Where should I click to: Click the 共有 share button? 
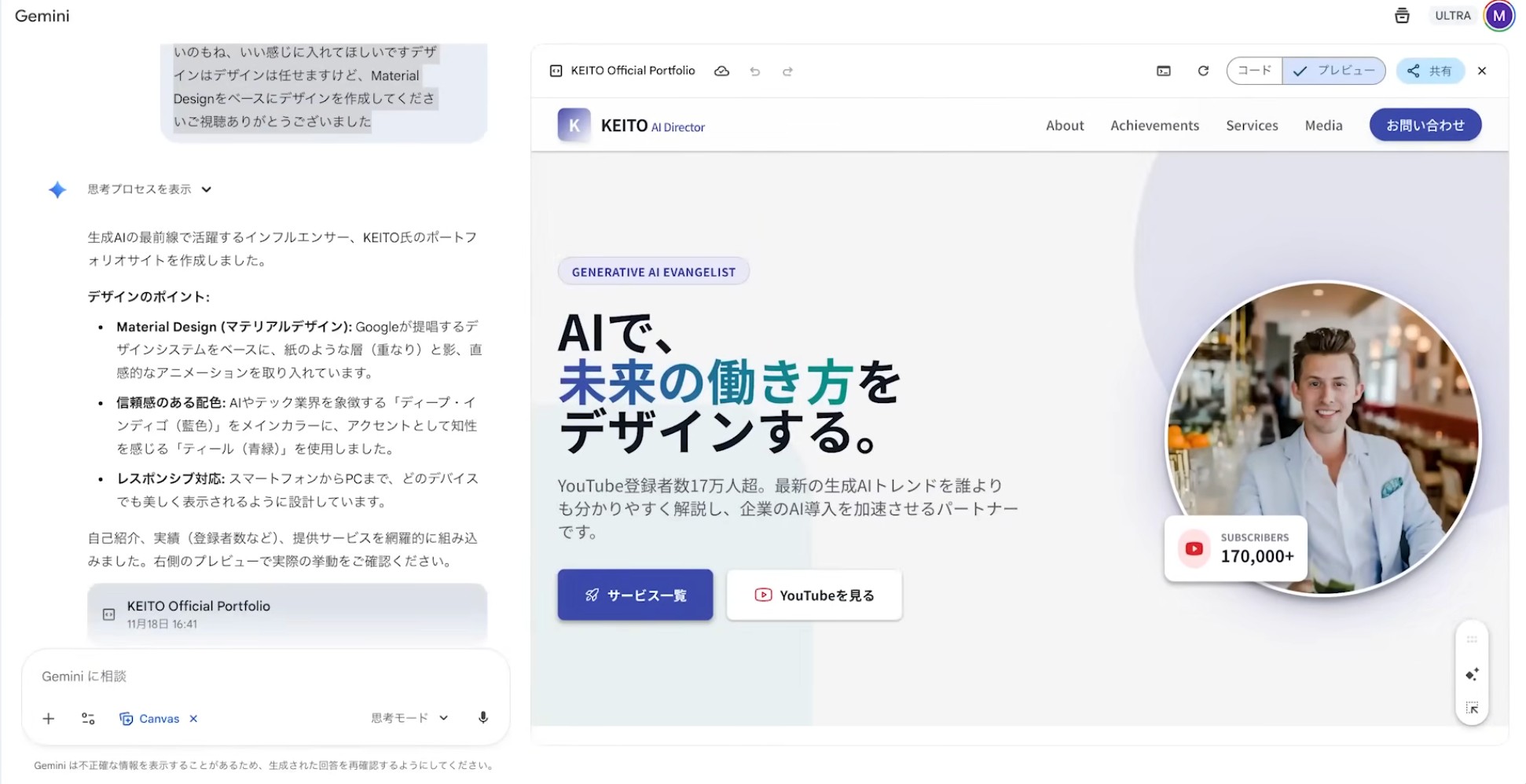(1430, 71)
